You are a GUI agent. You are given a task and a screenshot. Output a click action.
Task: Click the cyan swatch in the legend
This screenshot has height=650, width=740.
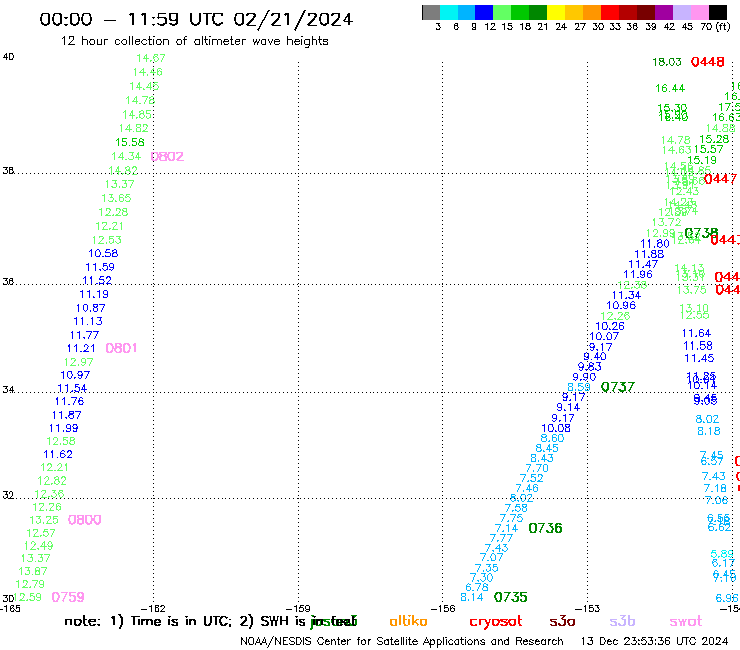[x=449, y=12]
